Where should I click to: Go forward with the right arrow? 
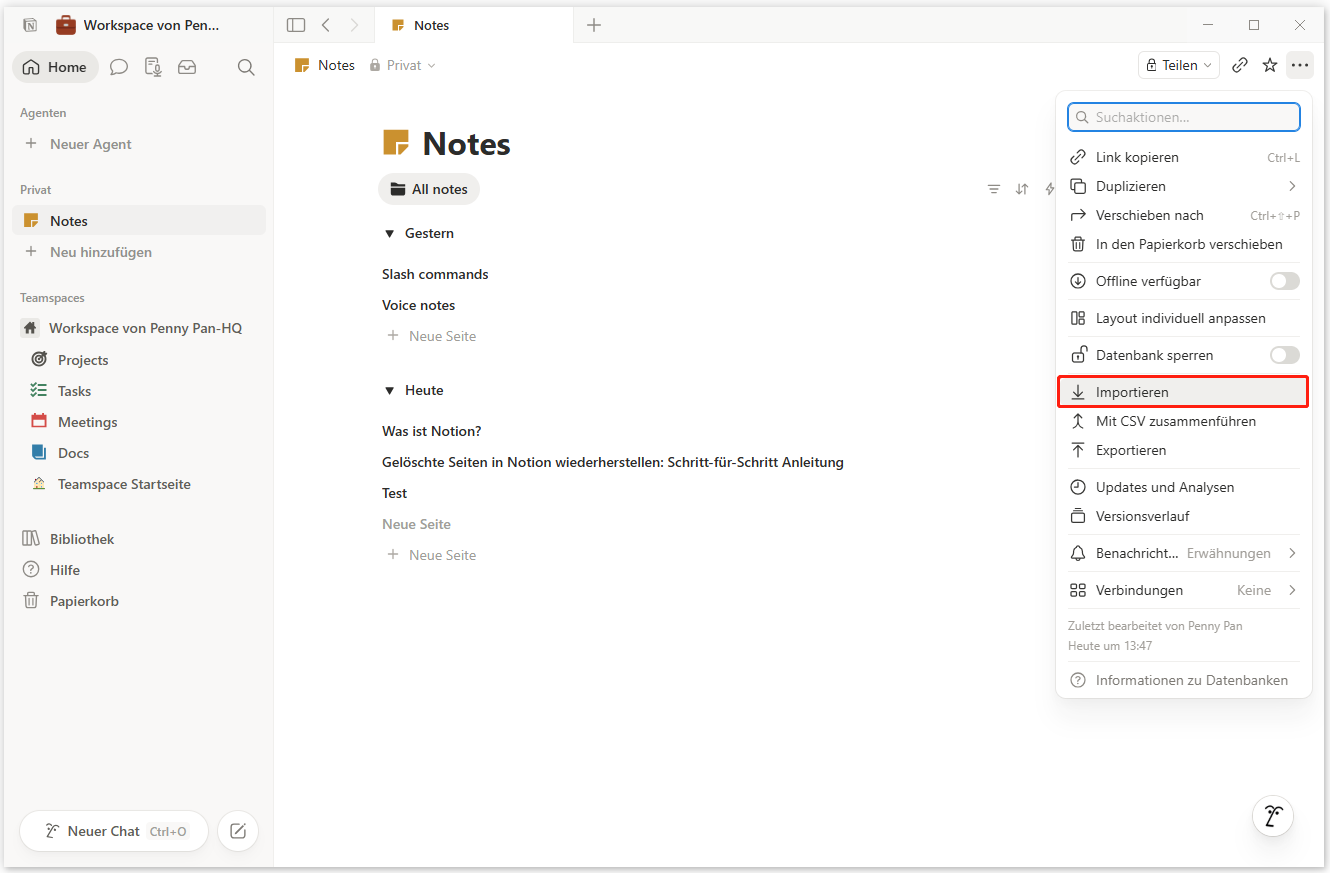pyautogui.click(x=354, y=25)
